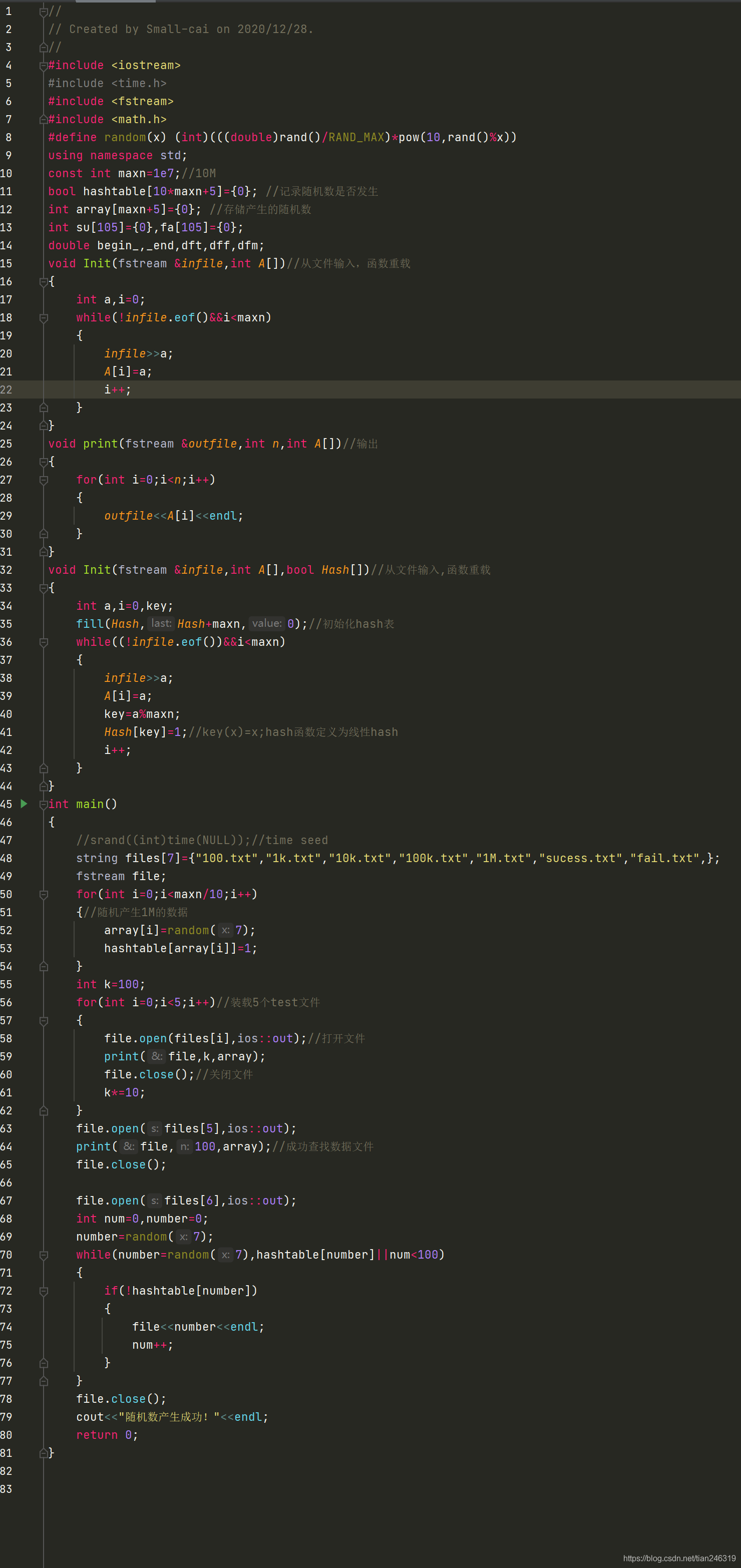The width and height of the screenshot is (741, 1568).
Task: Click 'int su[105]={0},fa[105]={0};' line
Action: pyautogui.click(x=146, y=227)
